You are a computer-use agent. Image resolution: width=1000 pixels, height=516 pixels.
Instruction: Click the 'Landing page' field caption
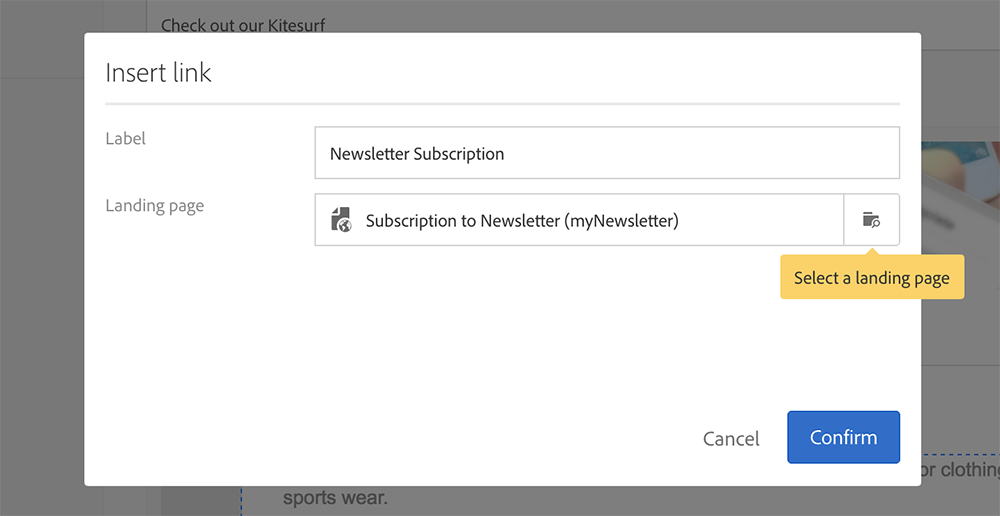tap(154, 206)
